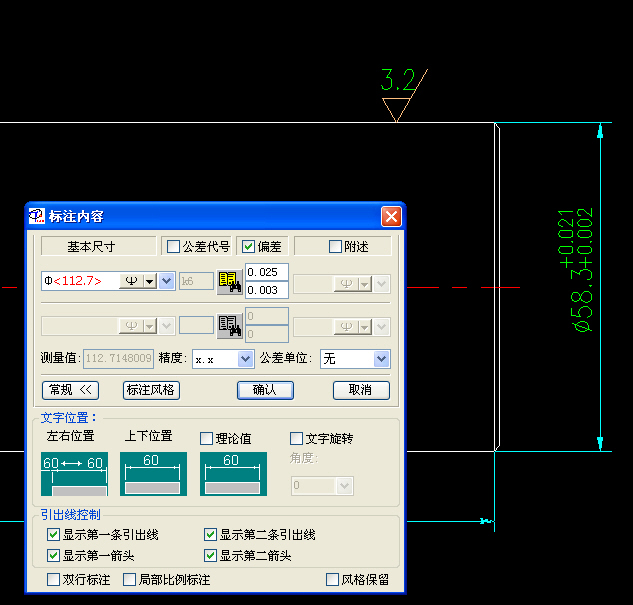Click the left-right text position thumbnail

point(74,474)
